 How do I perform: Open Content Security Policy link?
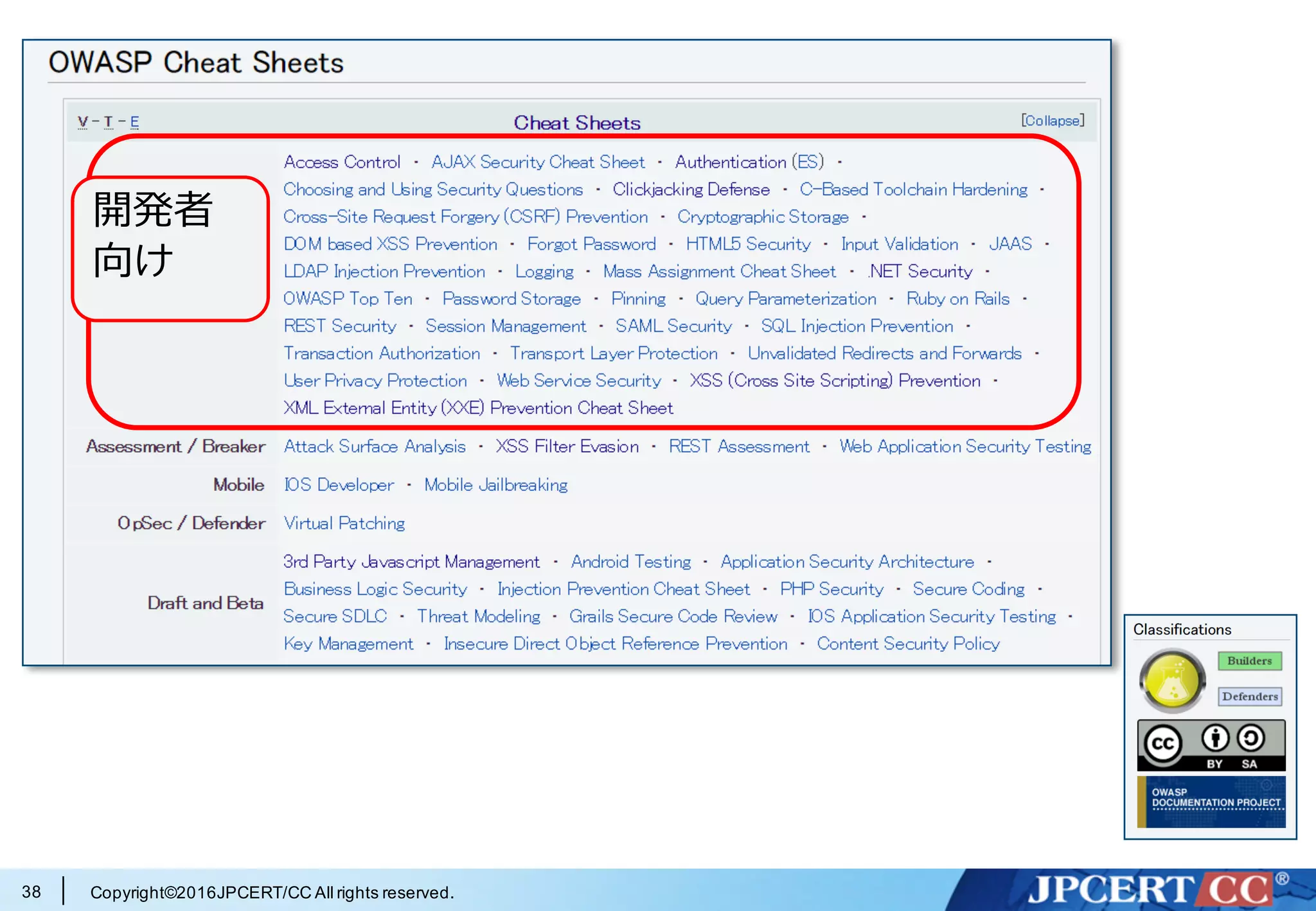tap(908, 644)
